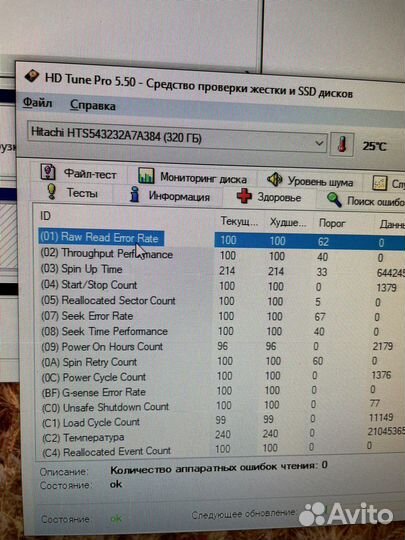Image resolution: width=405 pixels, height=540 pixels.
Task: Select the (C4) Reallocated Event Count row
Action: 222,450
